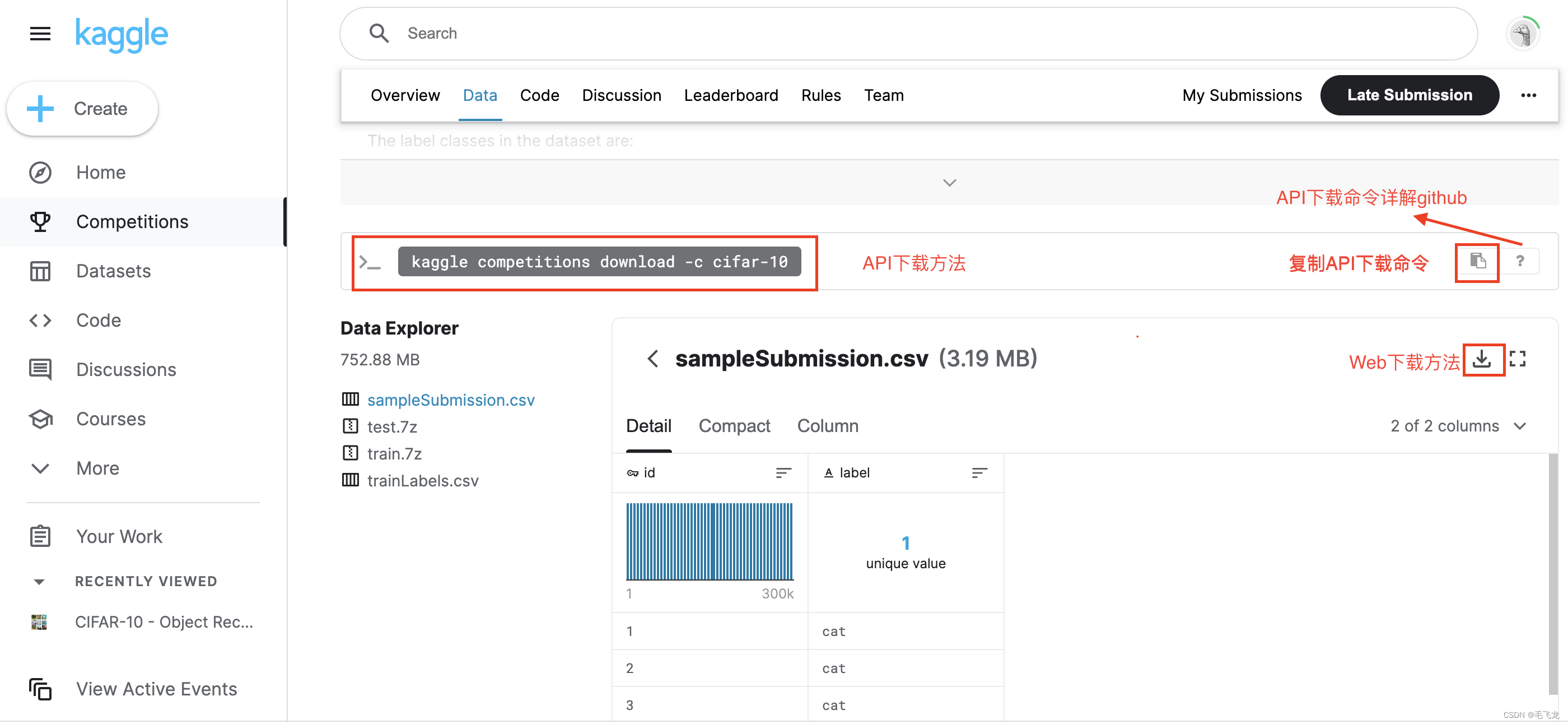Sort the label column using sort icon
This screenshot has width=1568, height=724.
click(979, 472)
